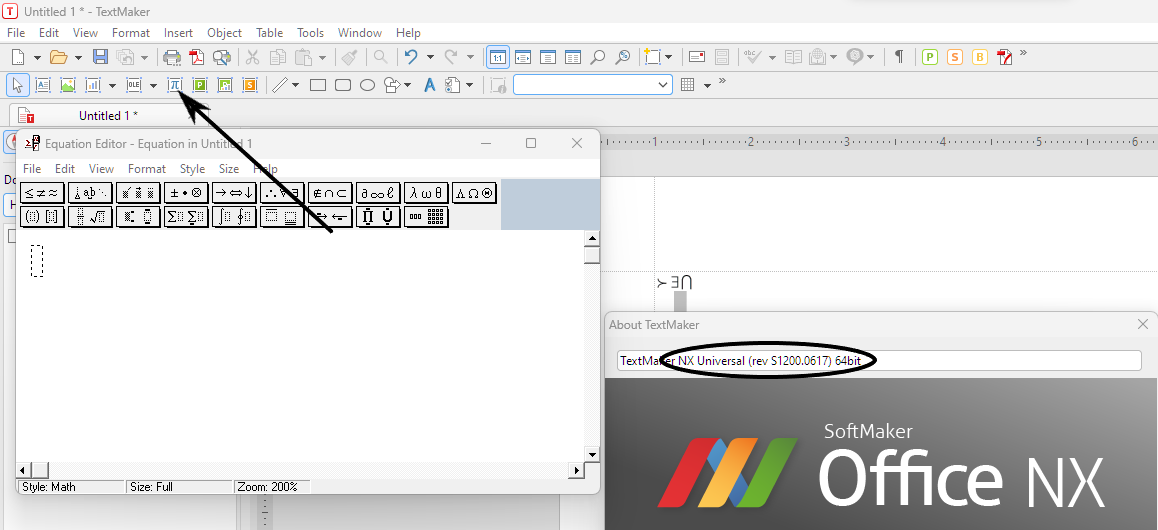Click the yellow B icon at toolbar end
Screen dimensions: 1158x530
coord(980,57)
